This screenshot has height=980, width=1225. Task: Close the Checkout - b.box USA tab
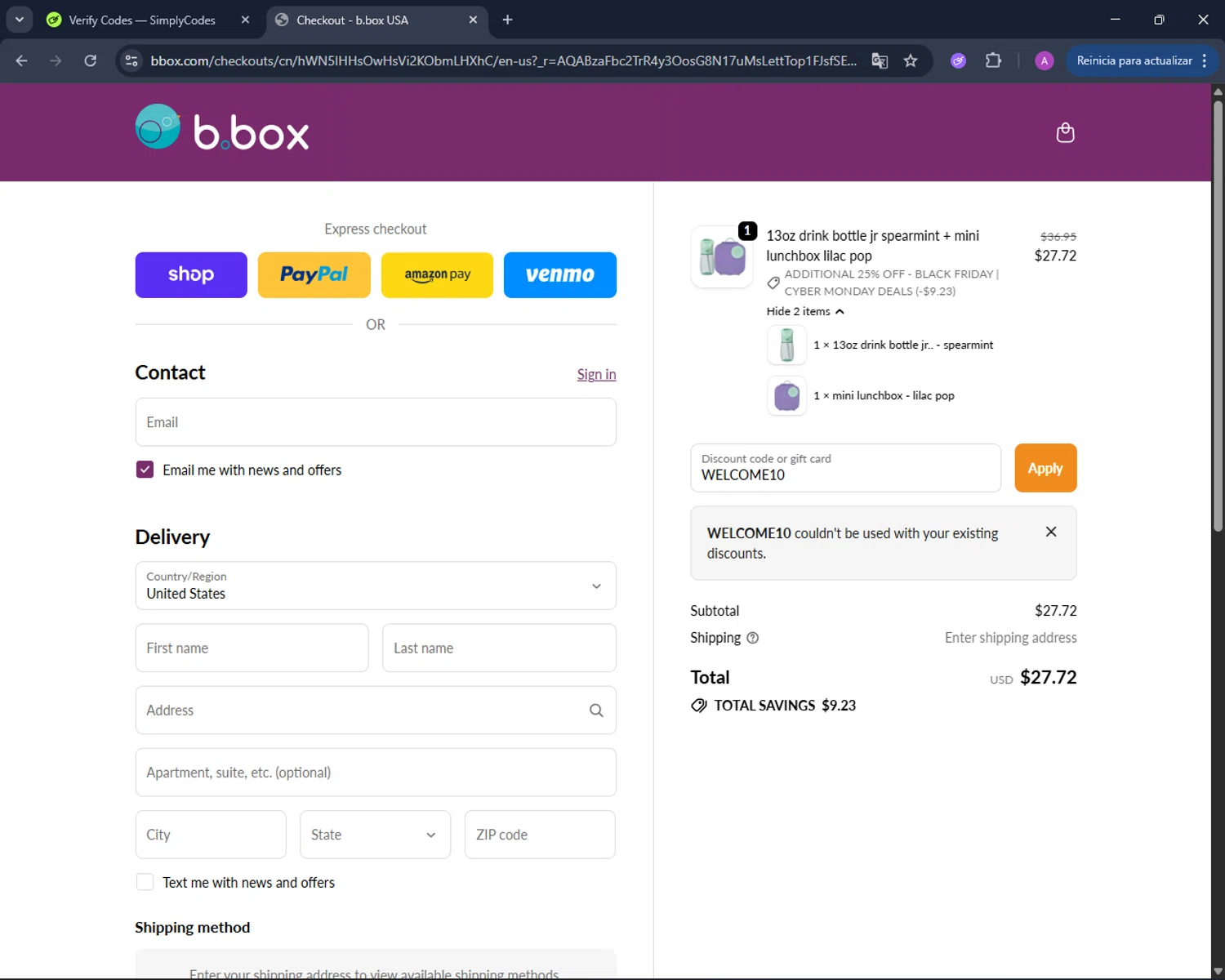473,20
